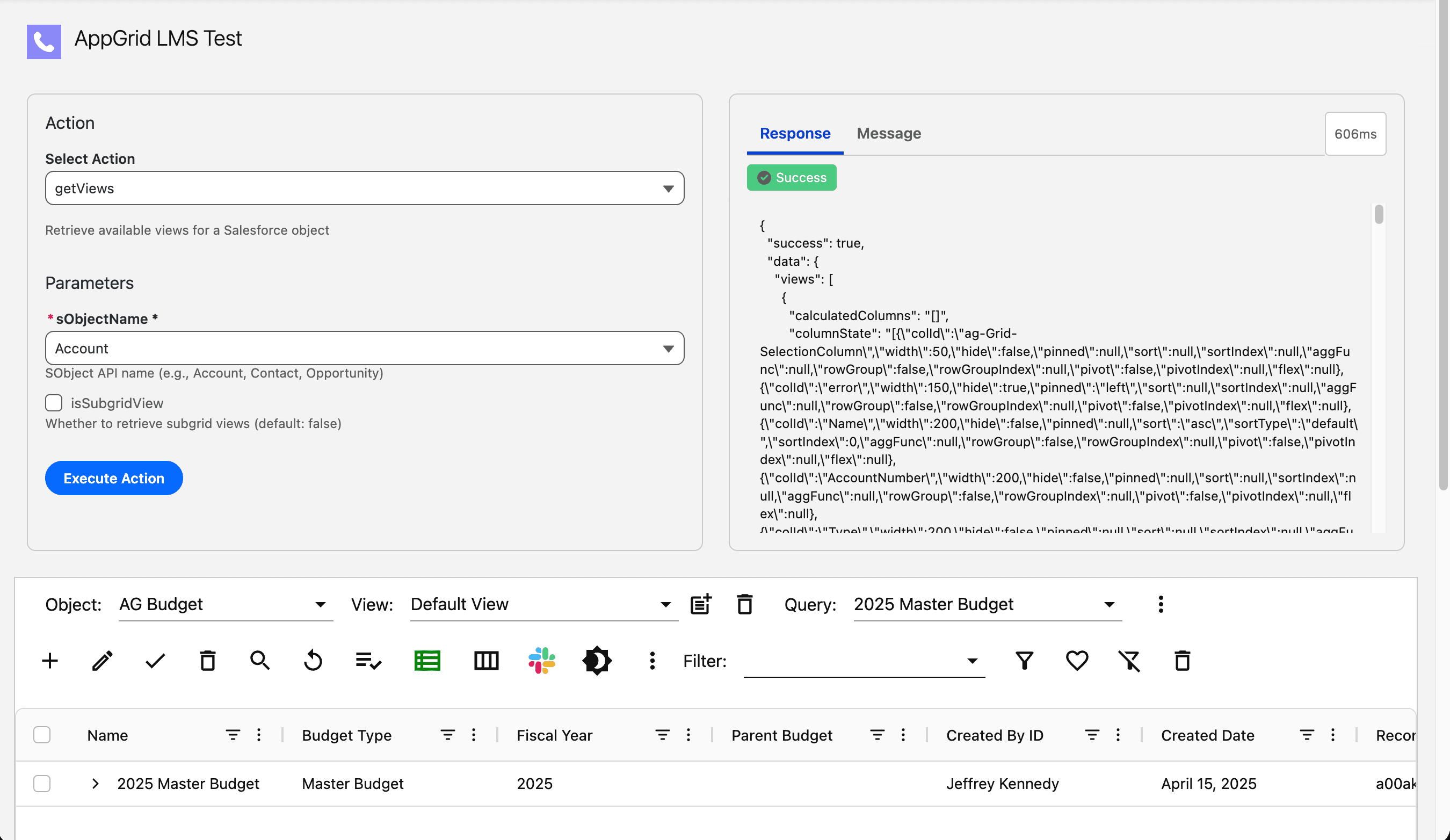Select the Response tab
This screenshot has width=1450, height=840.
[x=795, y=134]
